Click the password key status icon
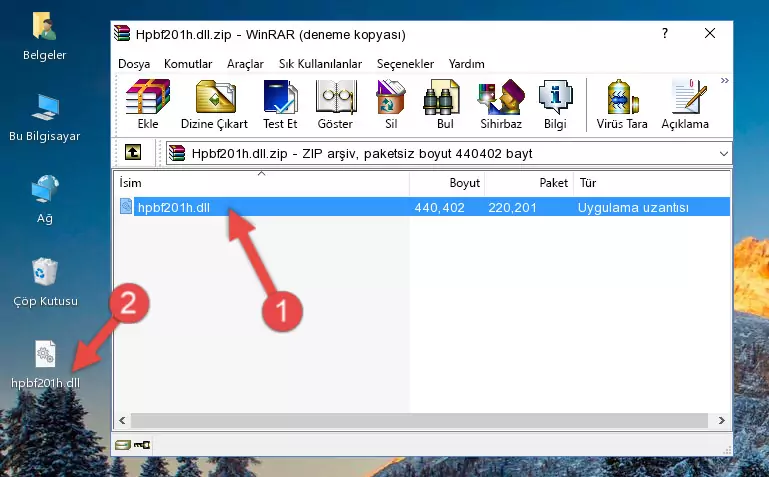Screen dimensions: 769x477 (x=142, y=445)
